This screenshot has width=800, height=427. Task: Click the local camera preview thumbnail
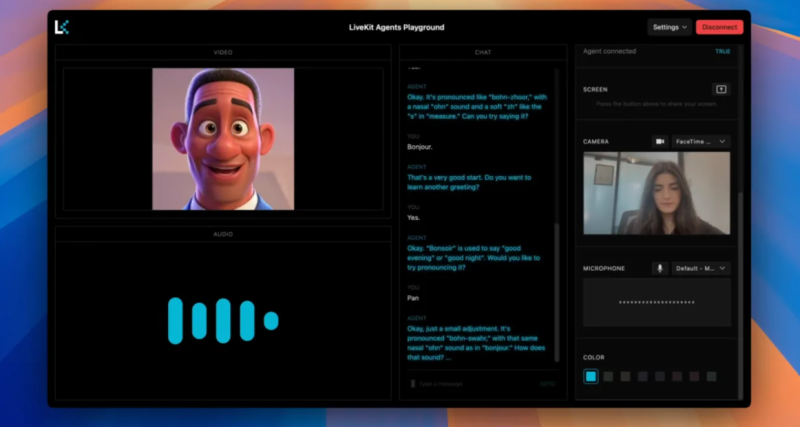point(656,193)
